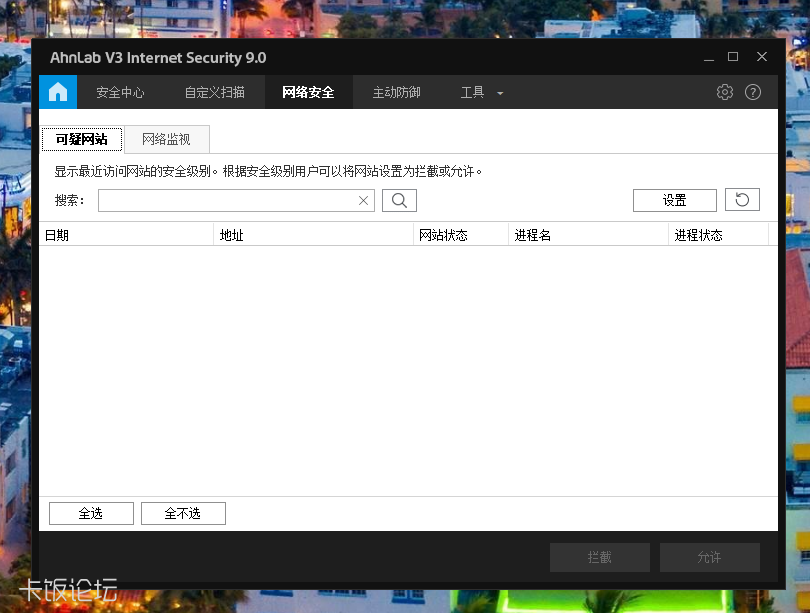Image resolution: width=810 pixels, height=613 pixels.
Task: Open the 设置 button above the list
Action: [674, 200]
